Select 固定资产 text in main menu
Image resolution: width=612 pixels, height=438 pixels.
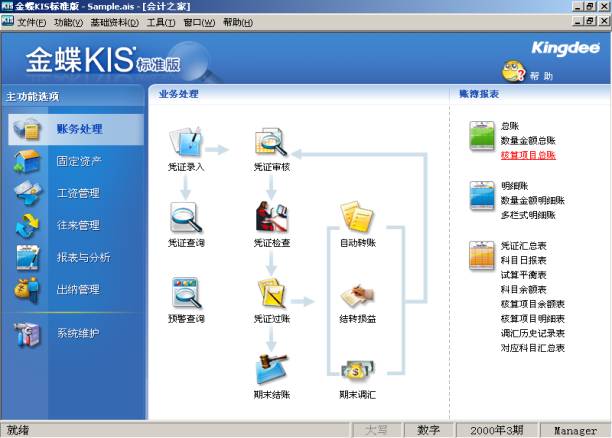[x=79, y=161]
